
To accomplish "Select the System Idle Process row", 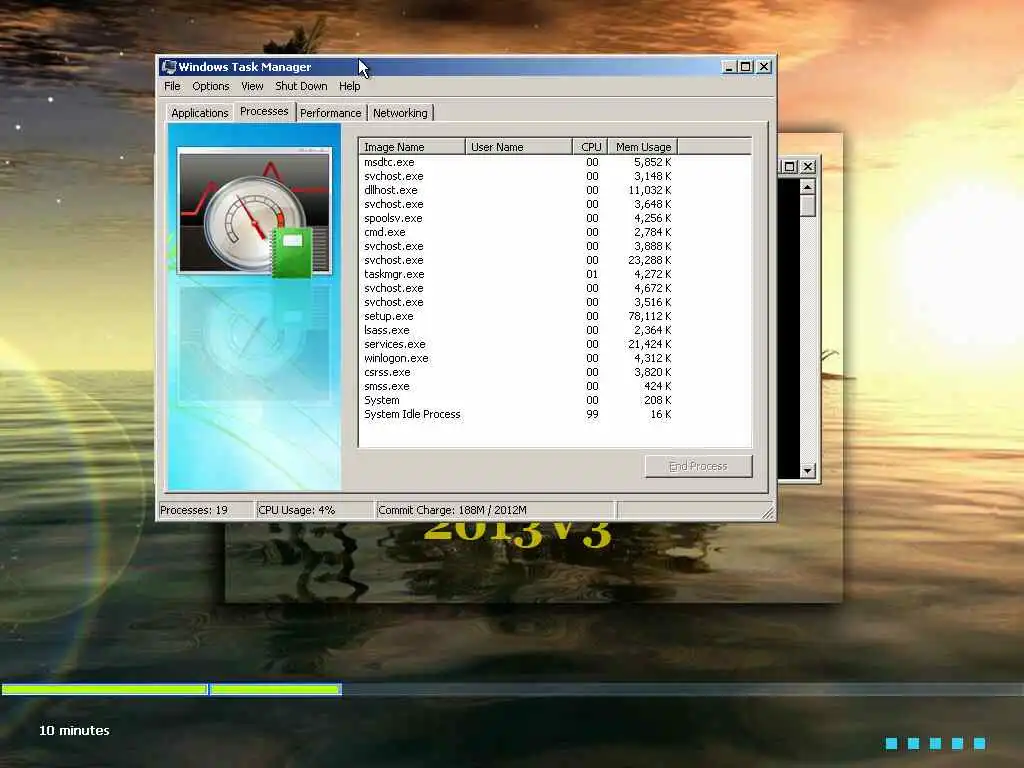I will [412, 414].
